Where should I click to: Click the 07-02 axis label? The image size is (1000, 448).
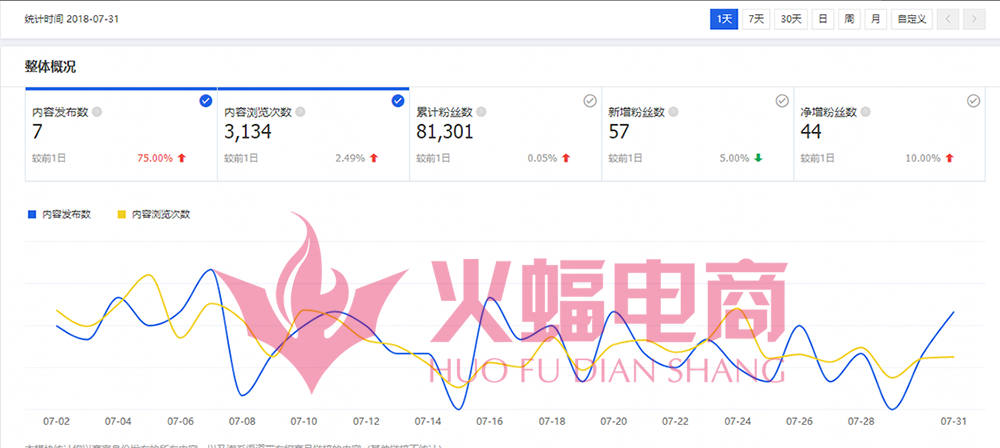click(x=55, y=422)
